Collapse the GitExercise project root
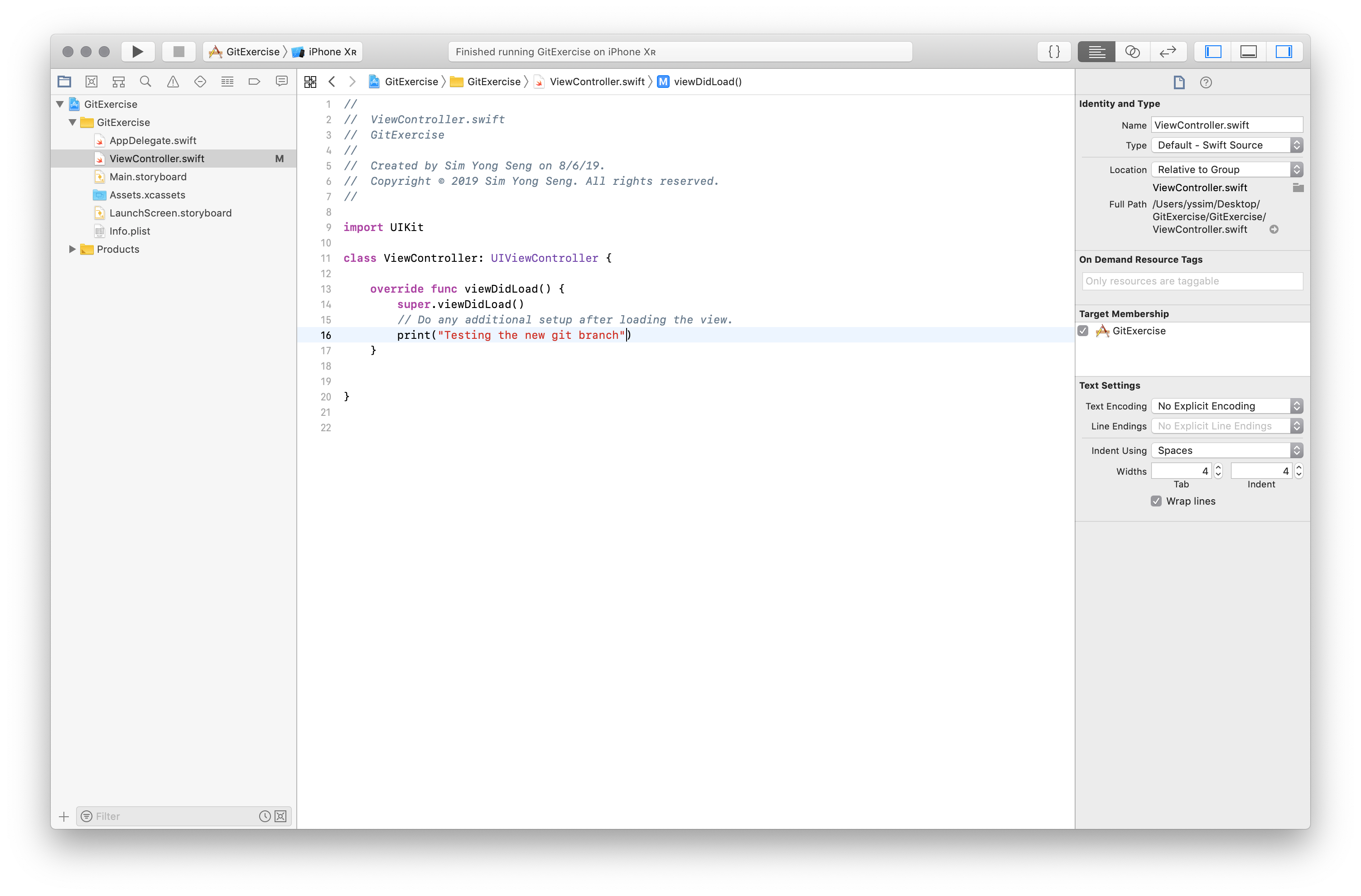 click(60, 104)
